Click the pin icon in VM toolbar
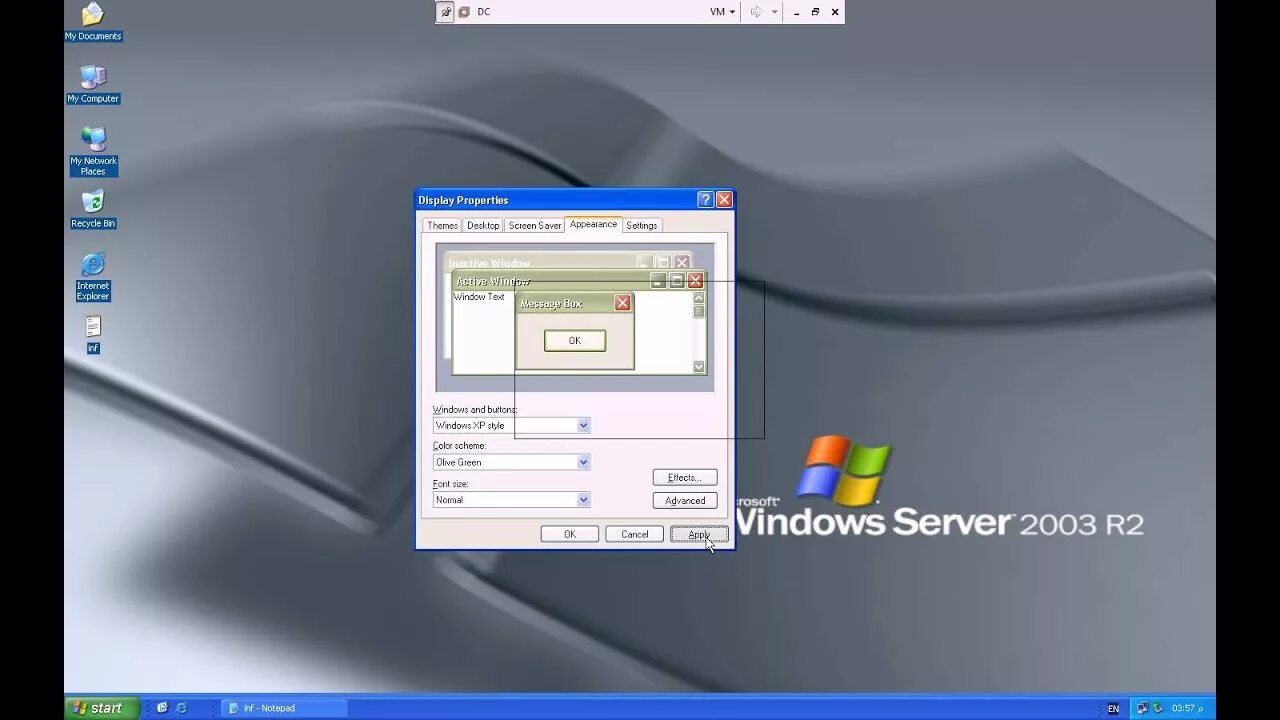The width and height of the screenshot is (1280, 720). [x=446, y=12]
